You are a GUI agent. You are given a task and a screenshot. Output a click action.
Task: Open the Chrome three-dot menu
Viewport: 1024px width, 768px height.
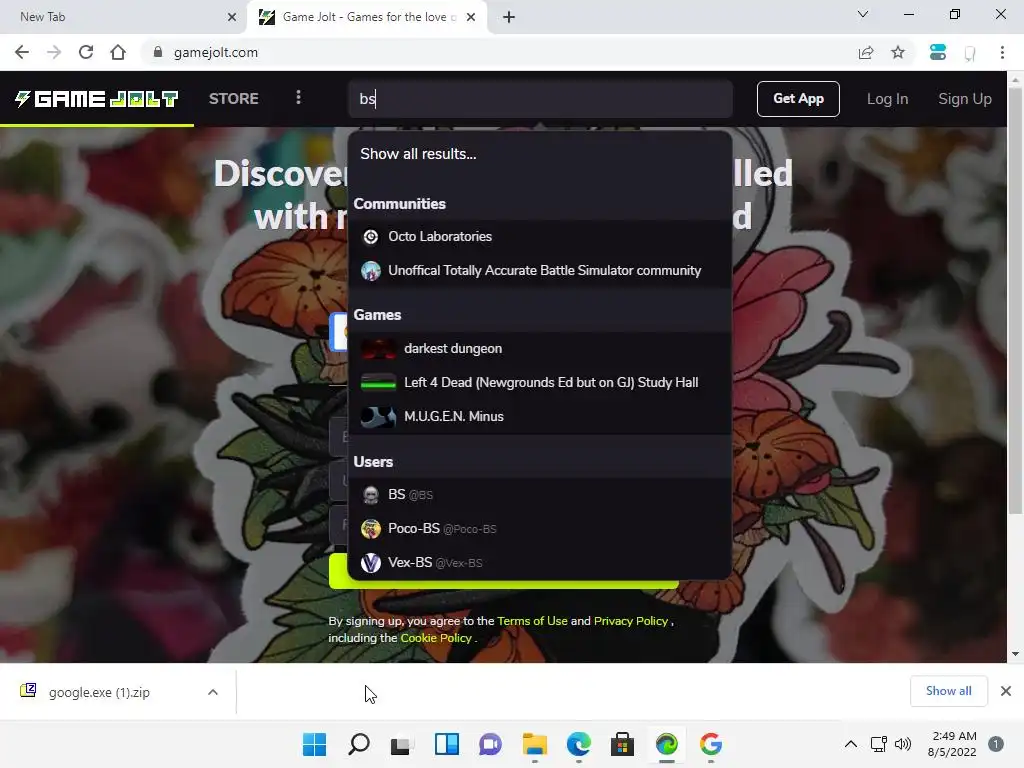(1002, 52)
